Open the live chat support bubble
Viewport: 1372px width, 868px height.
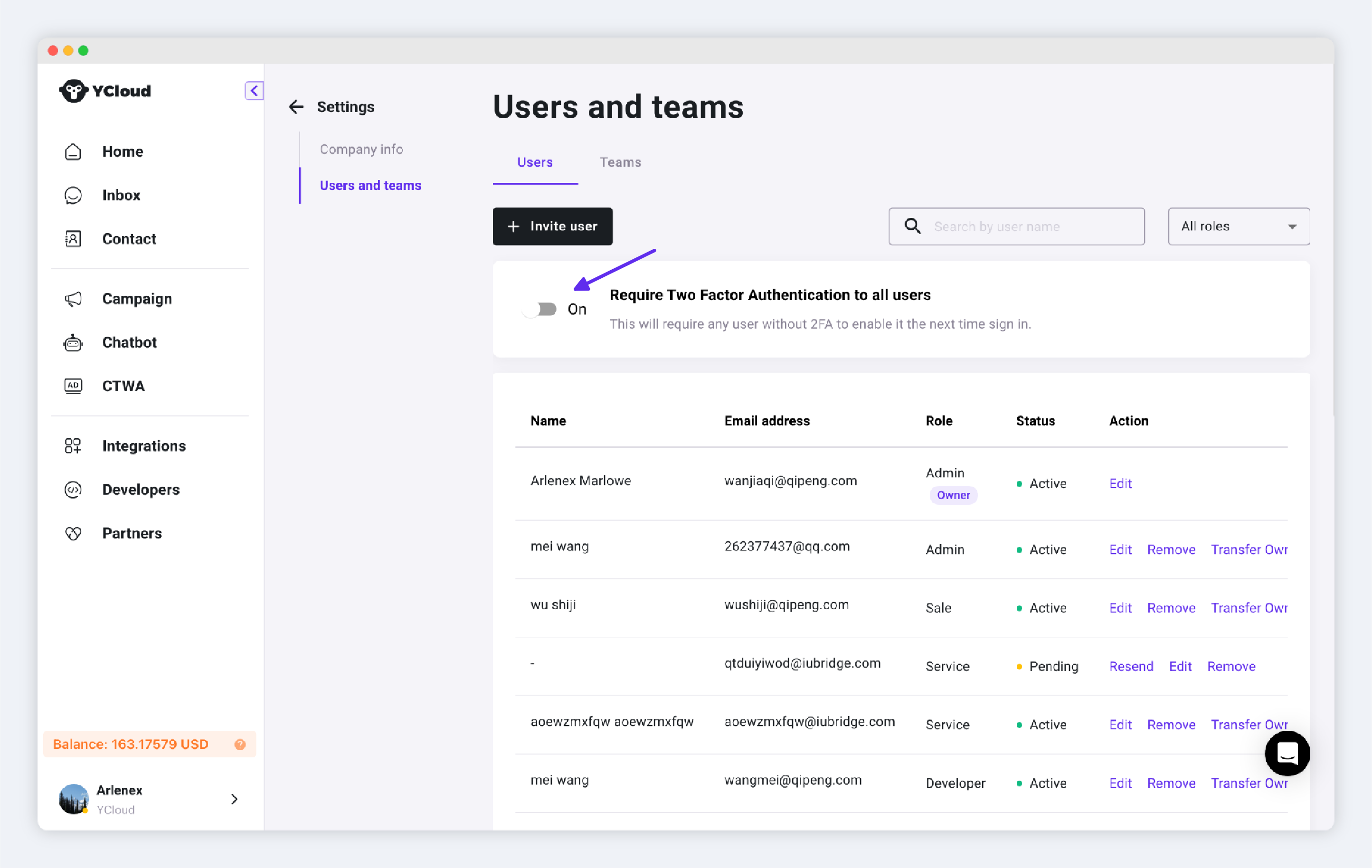coord(1287,753)
